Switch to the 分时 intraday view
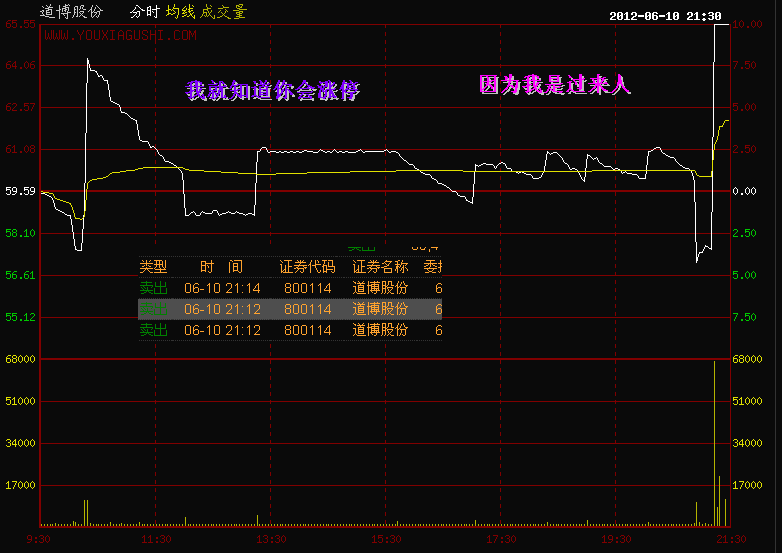Viewport: 782px width, 553px height. [144, 12]
